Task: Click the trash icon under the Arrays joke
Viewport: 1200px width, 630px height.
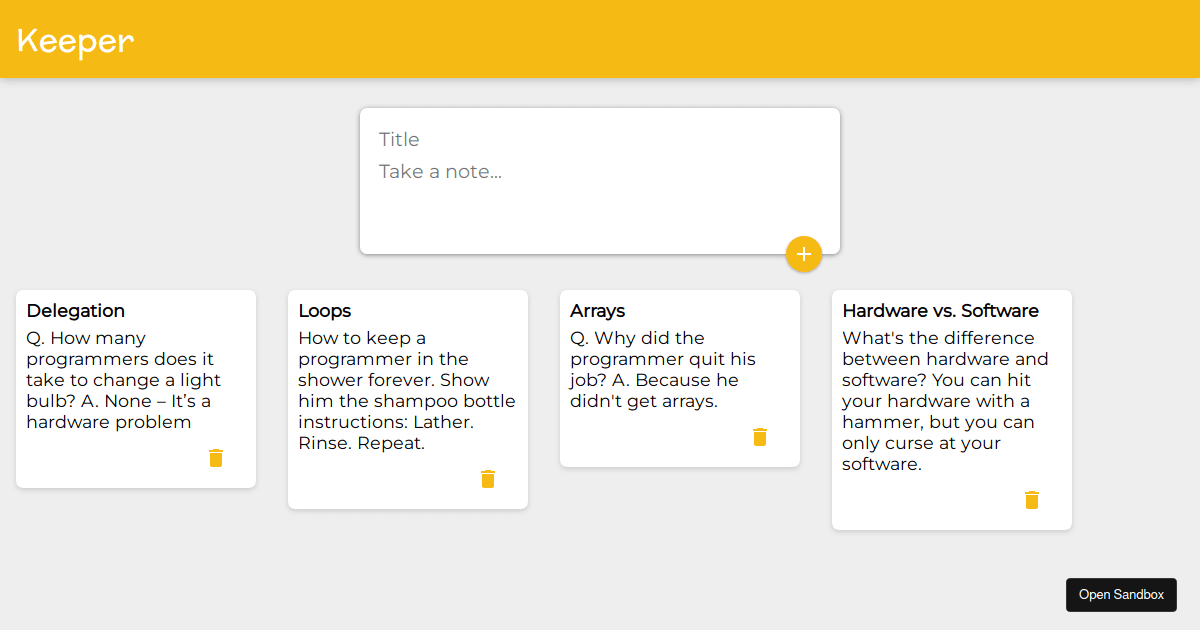Action: coord(760,437)
